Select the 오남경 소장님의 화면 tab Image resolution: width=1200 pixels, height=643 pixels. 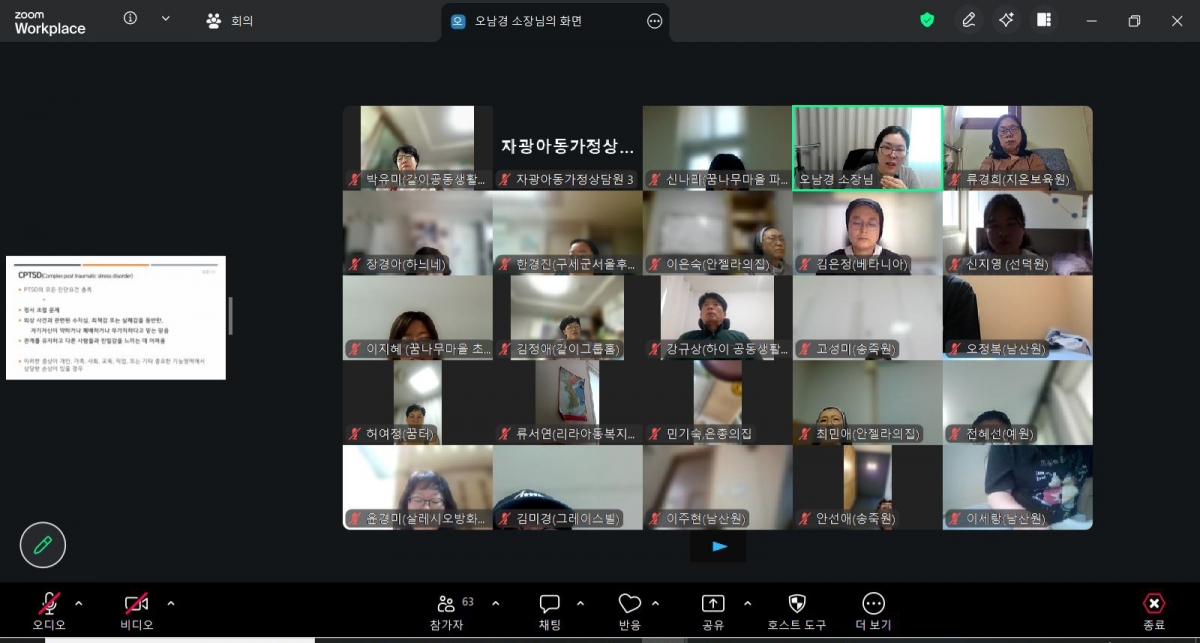[x=528, y=21]
